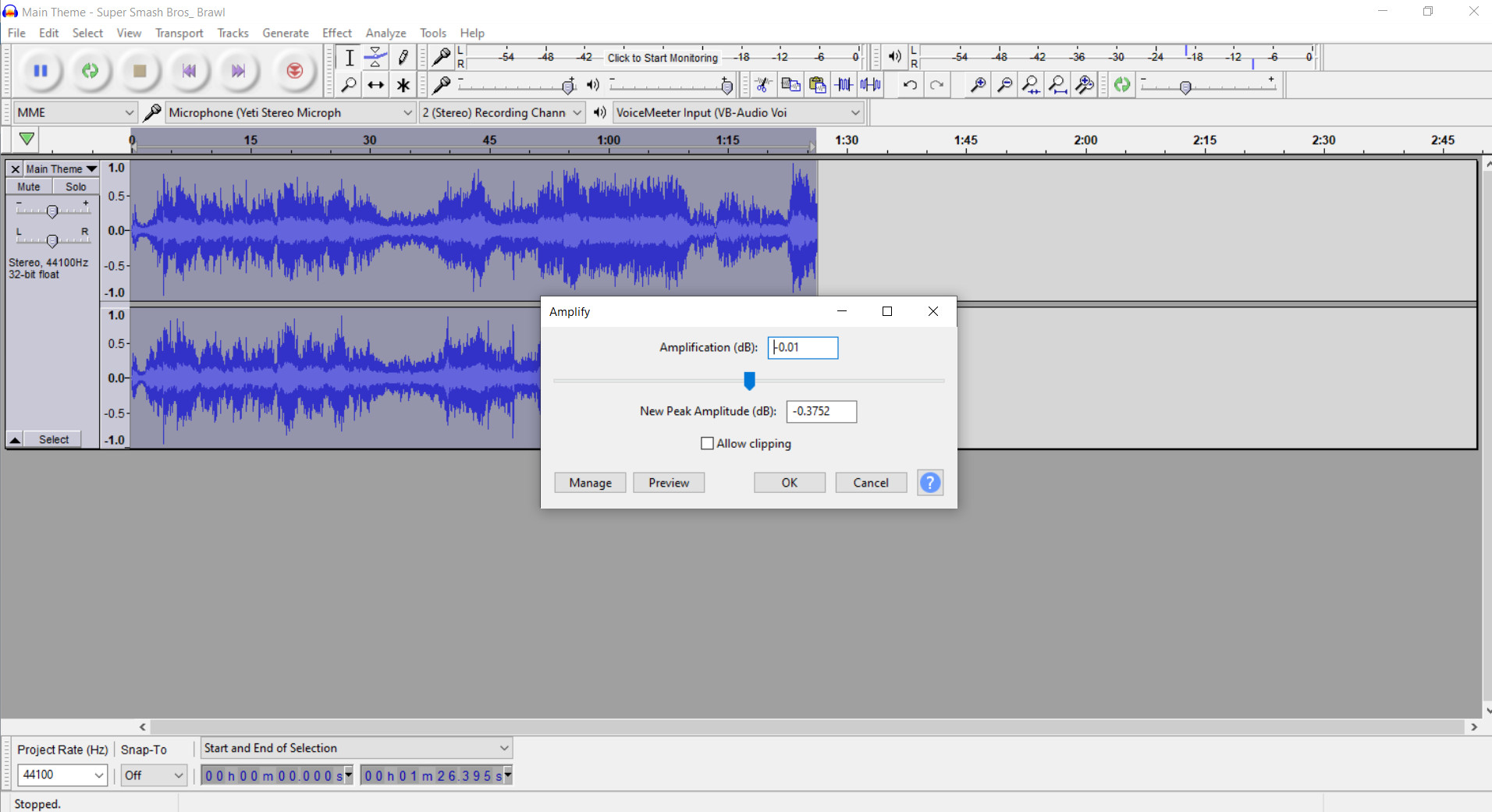Viewport: 1492px width, 812px height.
Task: Select the Multi-Tool
Action: pos(403,84)
